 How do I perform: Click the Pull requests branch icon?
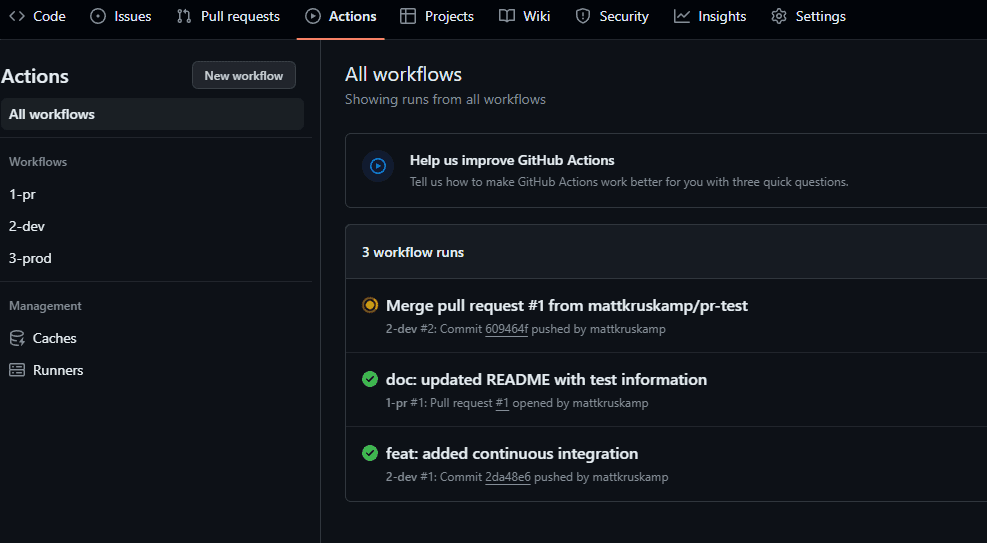184,16
